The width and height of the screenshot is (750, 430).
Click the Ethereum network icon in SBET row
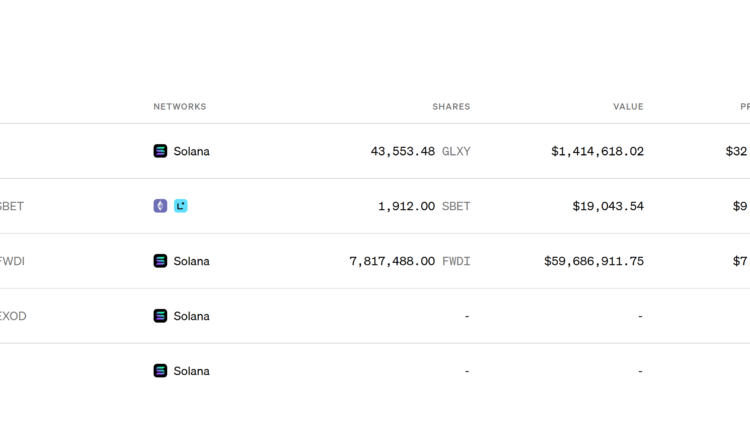tap(160, 206)
